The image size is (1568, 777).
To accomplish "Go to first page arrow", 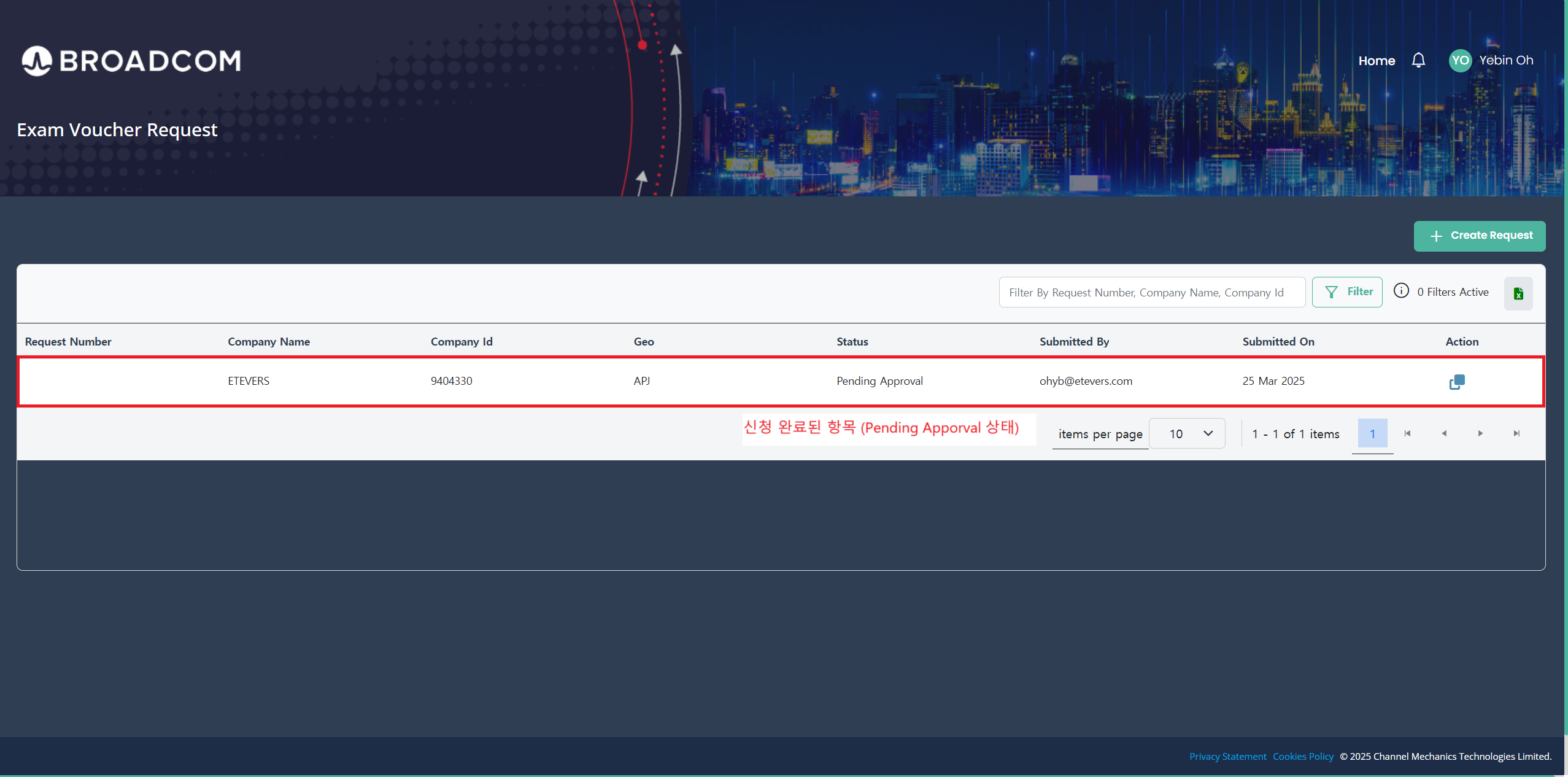I will click(1407, 433).
